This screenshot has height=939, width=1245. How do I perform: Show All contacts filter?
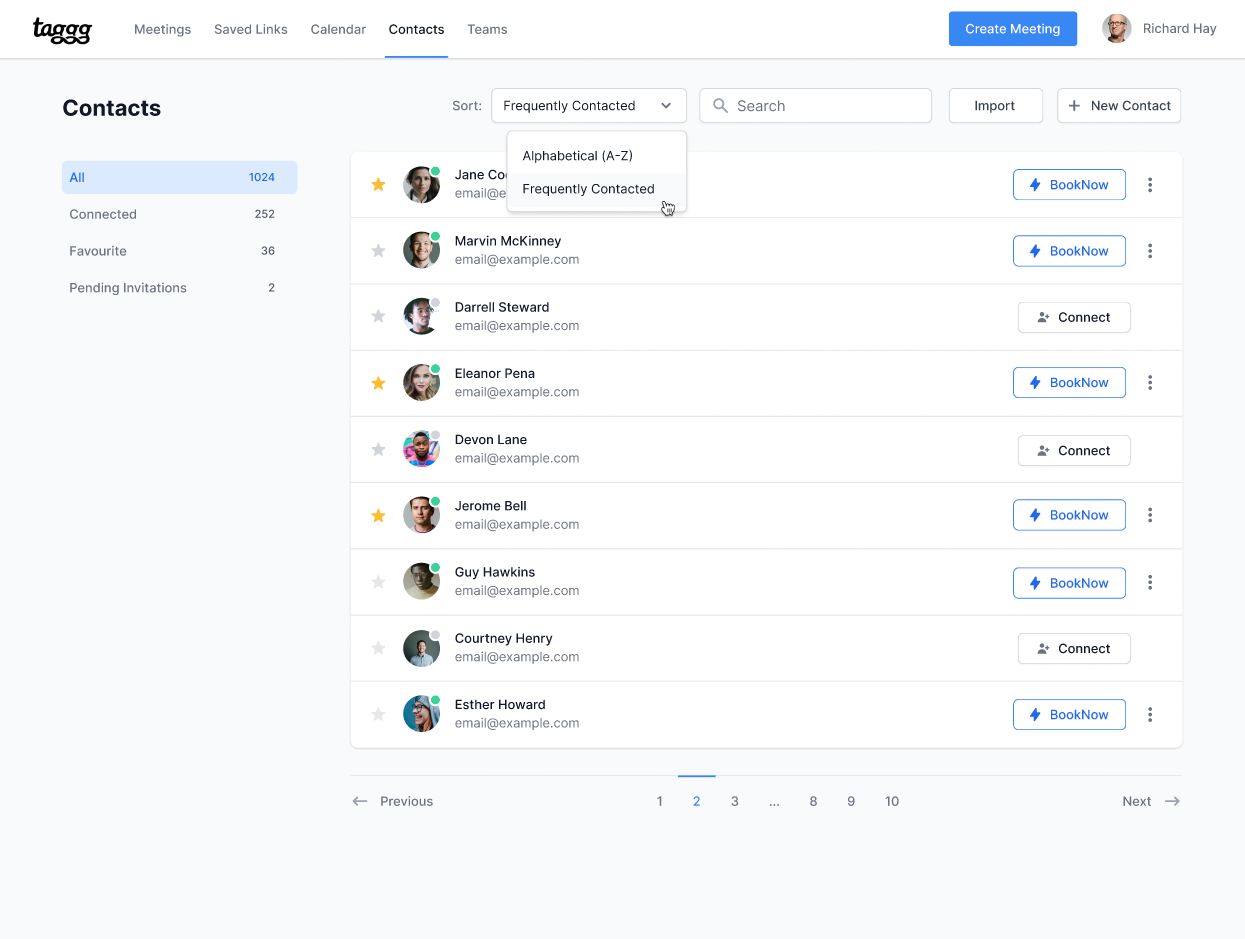pyautogui.click(x=180, y=177)
